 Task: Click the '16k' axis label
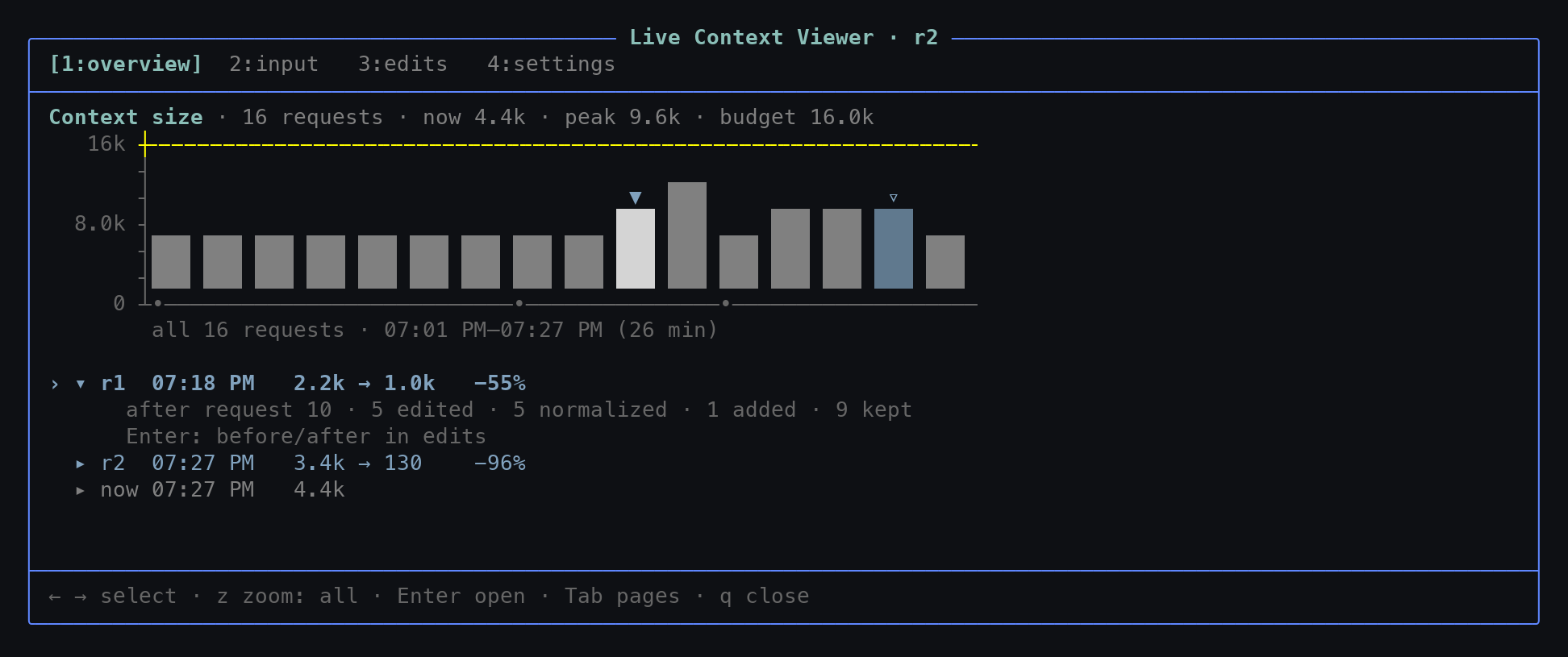tap(106, 143)
